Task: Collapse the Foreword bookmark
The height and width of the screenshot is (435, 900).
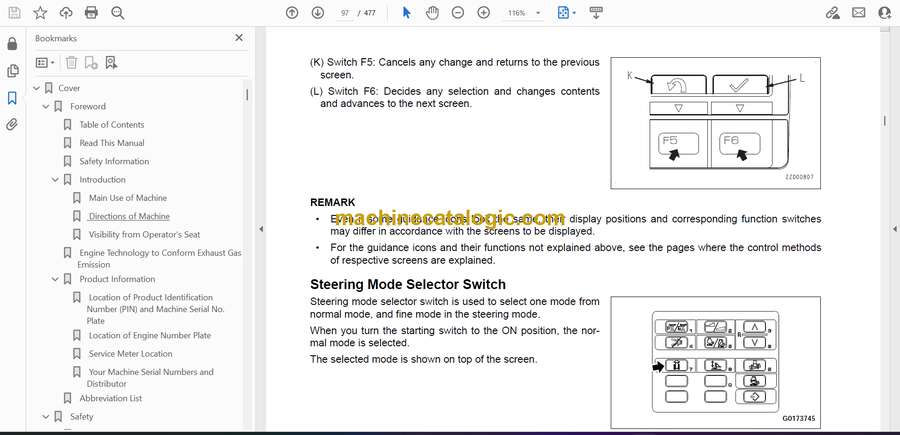Action: 46,107
